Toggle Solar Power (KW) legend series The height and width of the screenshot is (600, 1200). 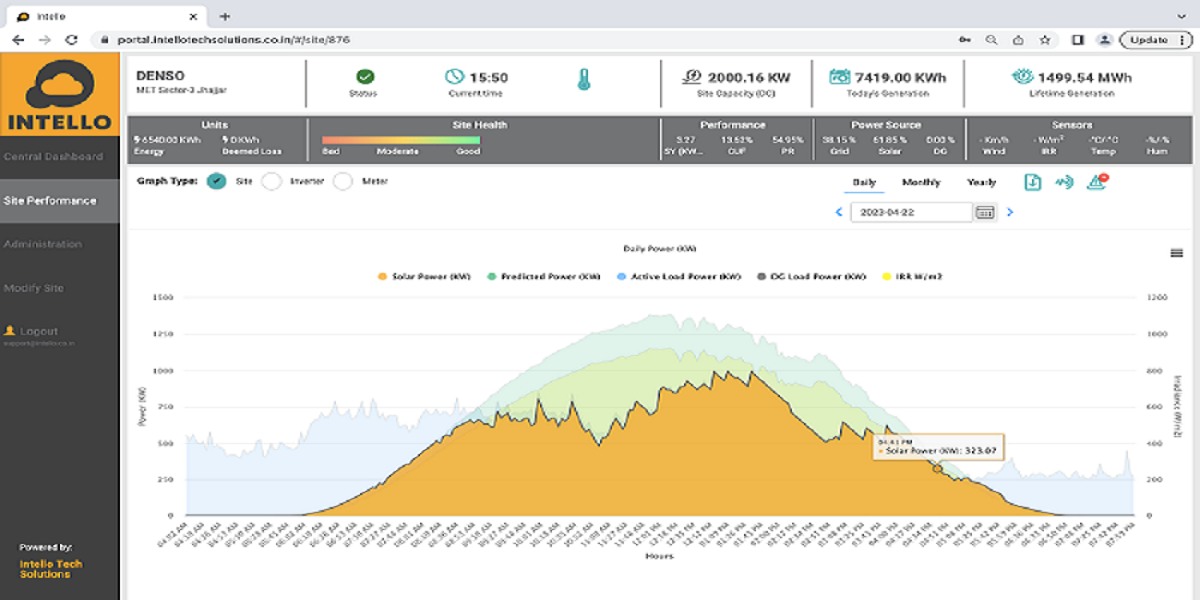click(x=424, y=275)
